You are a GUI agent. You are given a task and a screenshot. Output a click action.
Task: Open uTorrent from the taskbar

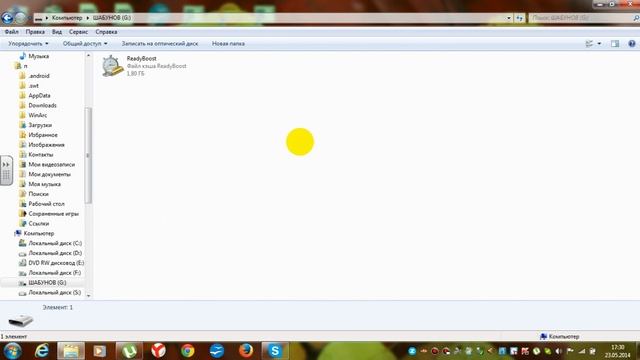coord(129,351)
